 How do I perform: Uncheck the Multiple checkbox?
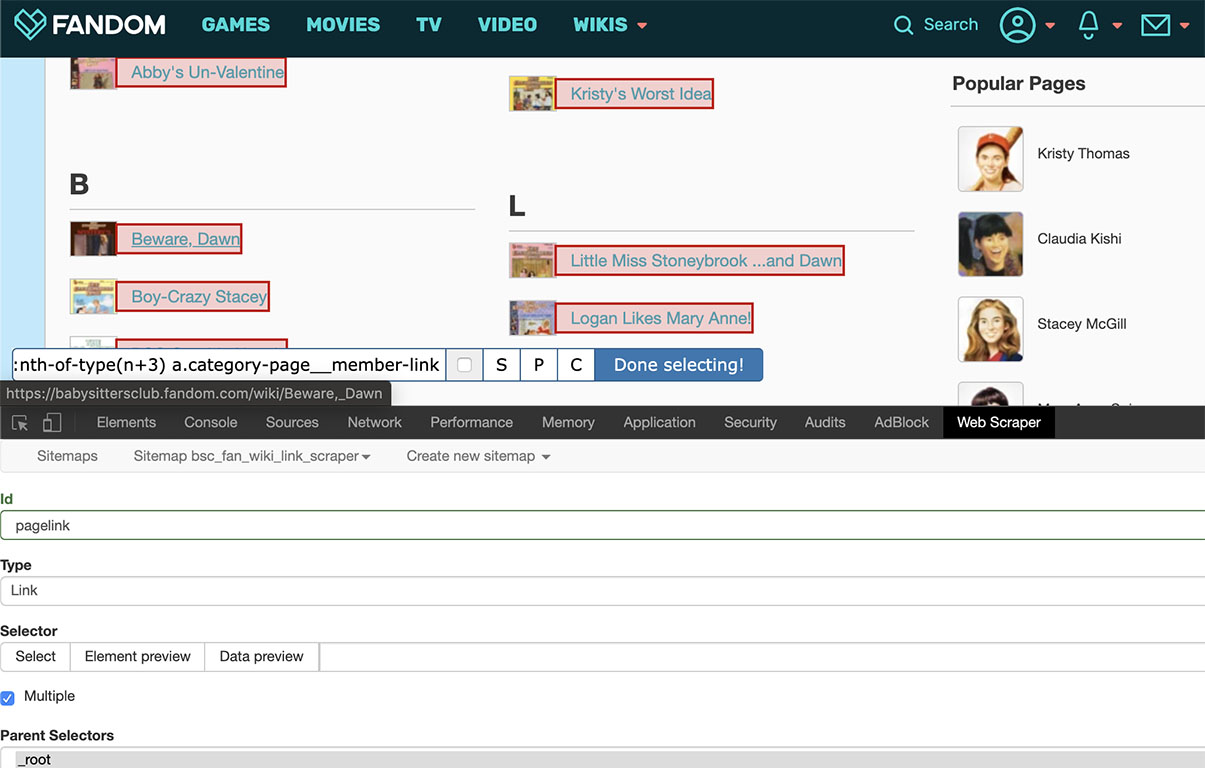point(8,696)
